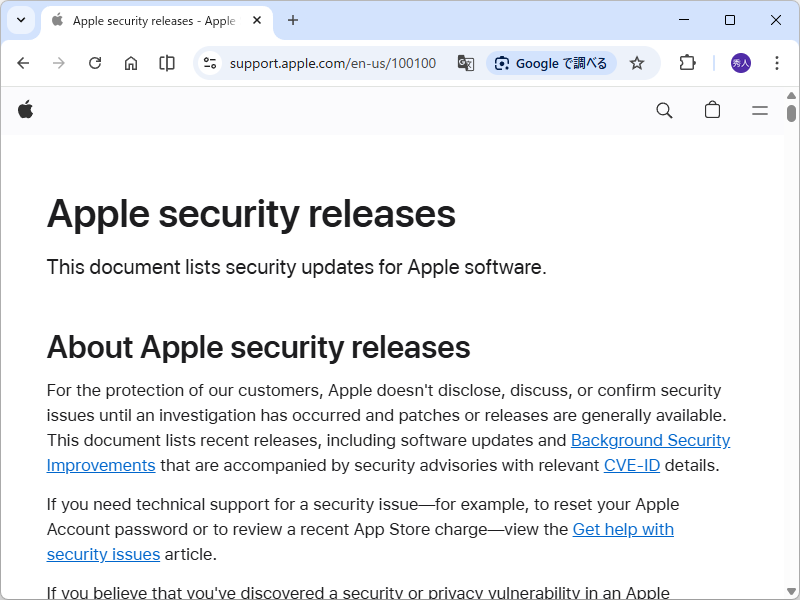Open the home page icon
The image size is (800, 600).
coord(131,62)
